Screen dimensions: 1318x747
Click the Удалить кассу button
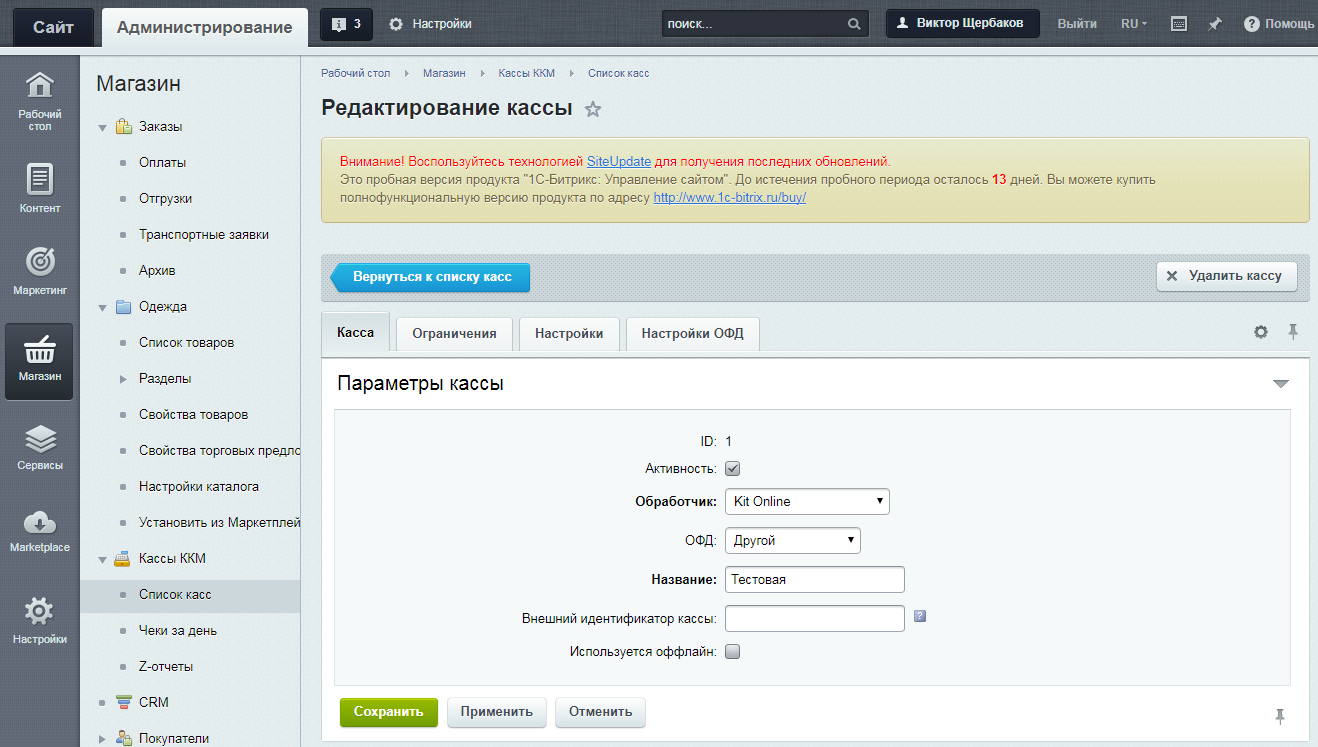click(x=1227, y=276)
